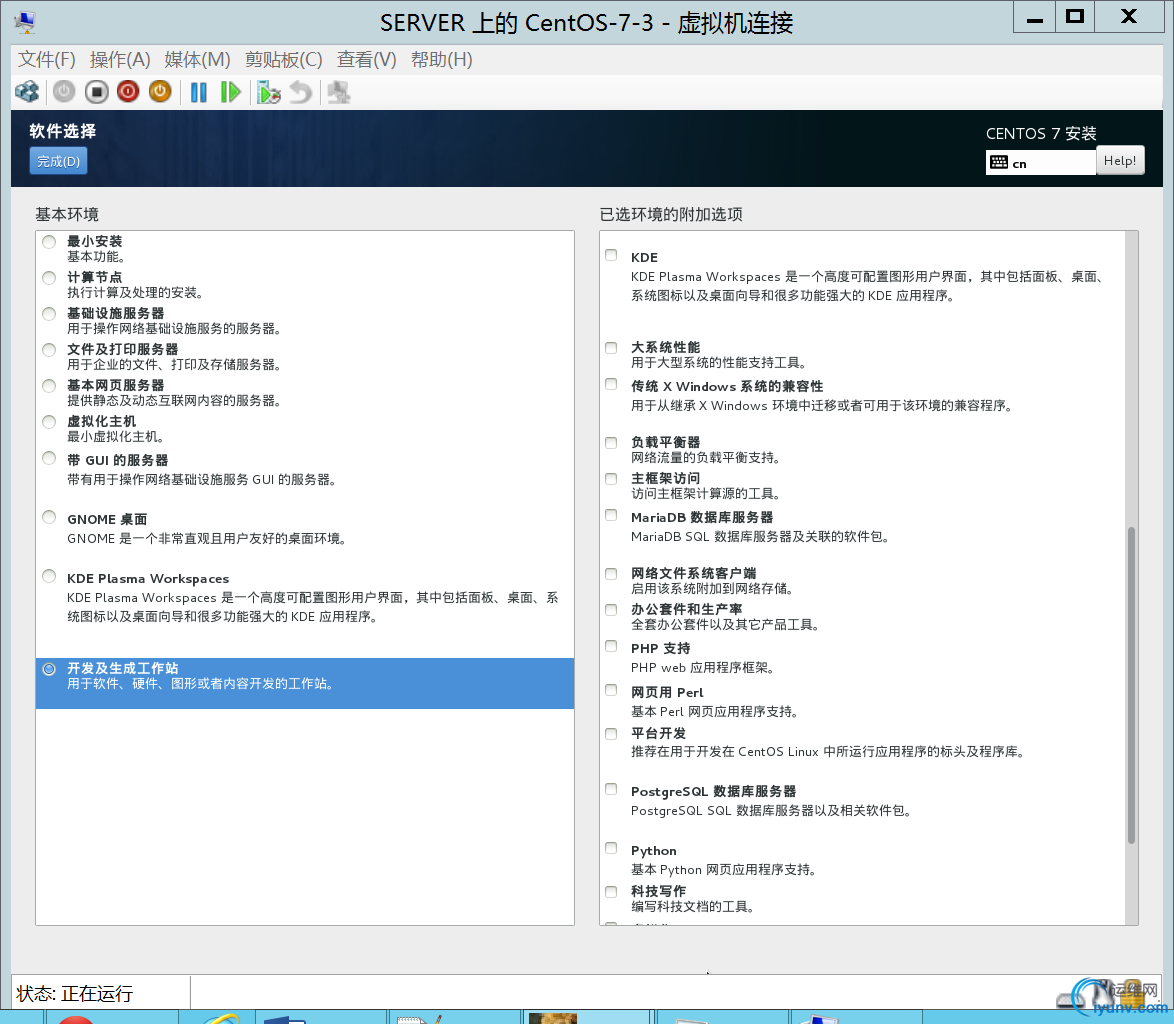Select the 基本网页服务器 radio button
This screenshot has width=1174, height=1024.
[x=49, y=385]
